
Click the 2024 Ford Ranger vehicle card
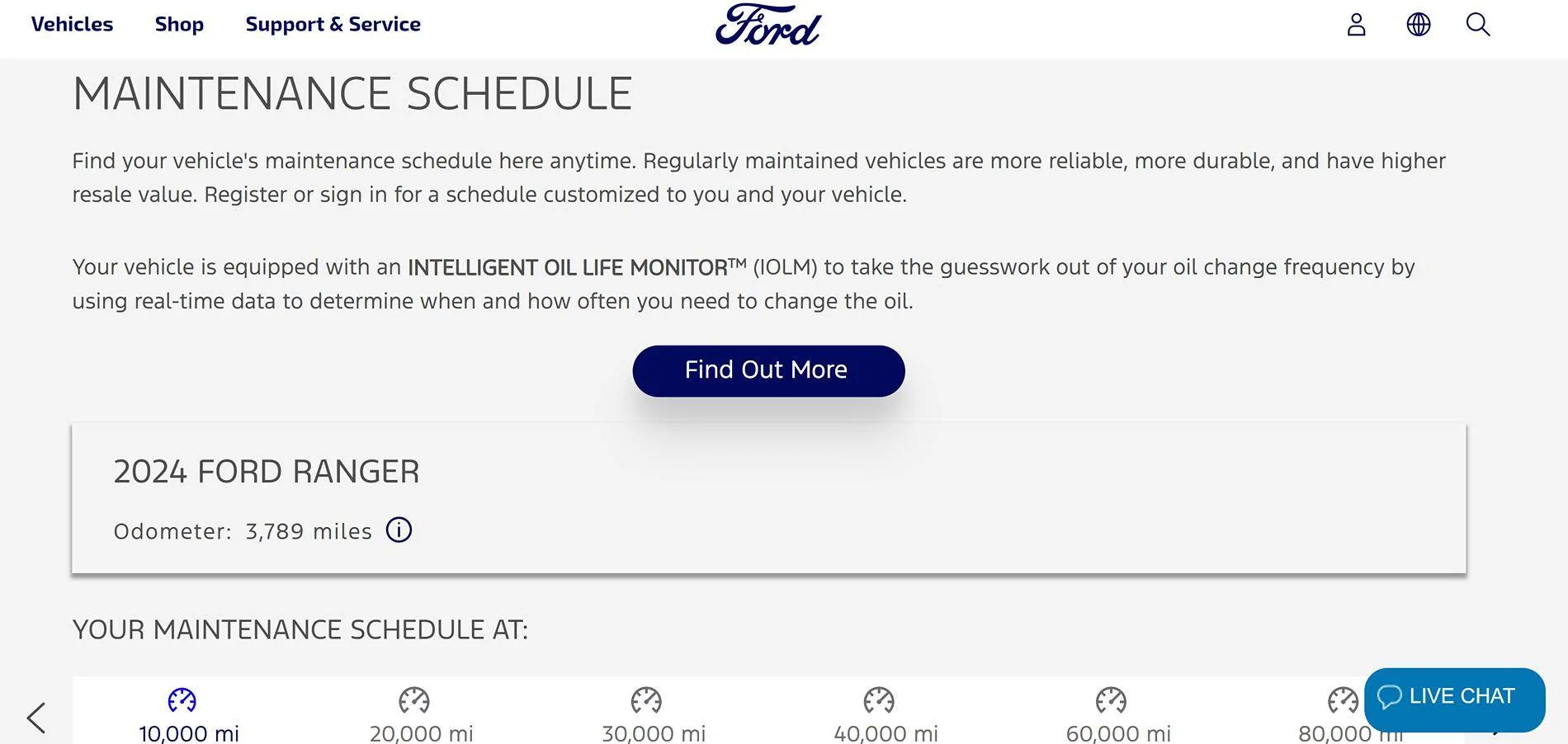pos(768,498)
